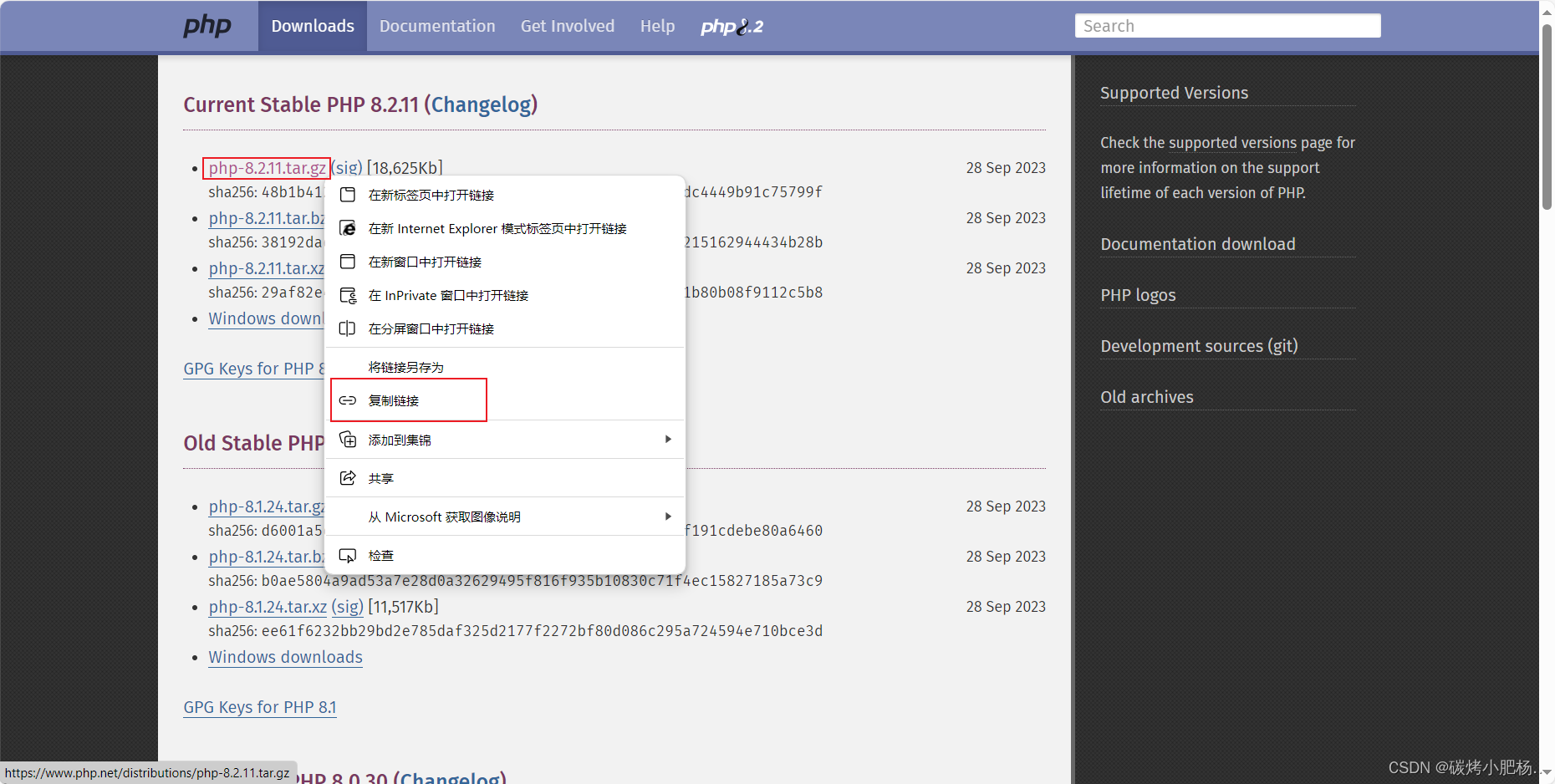The height and width of the screenshot is (784, 1555).
Task: Open Development sources (git) sidebar link
Action: 1199,346
